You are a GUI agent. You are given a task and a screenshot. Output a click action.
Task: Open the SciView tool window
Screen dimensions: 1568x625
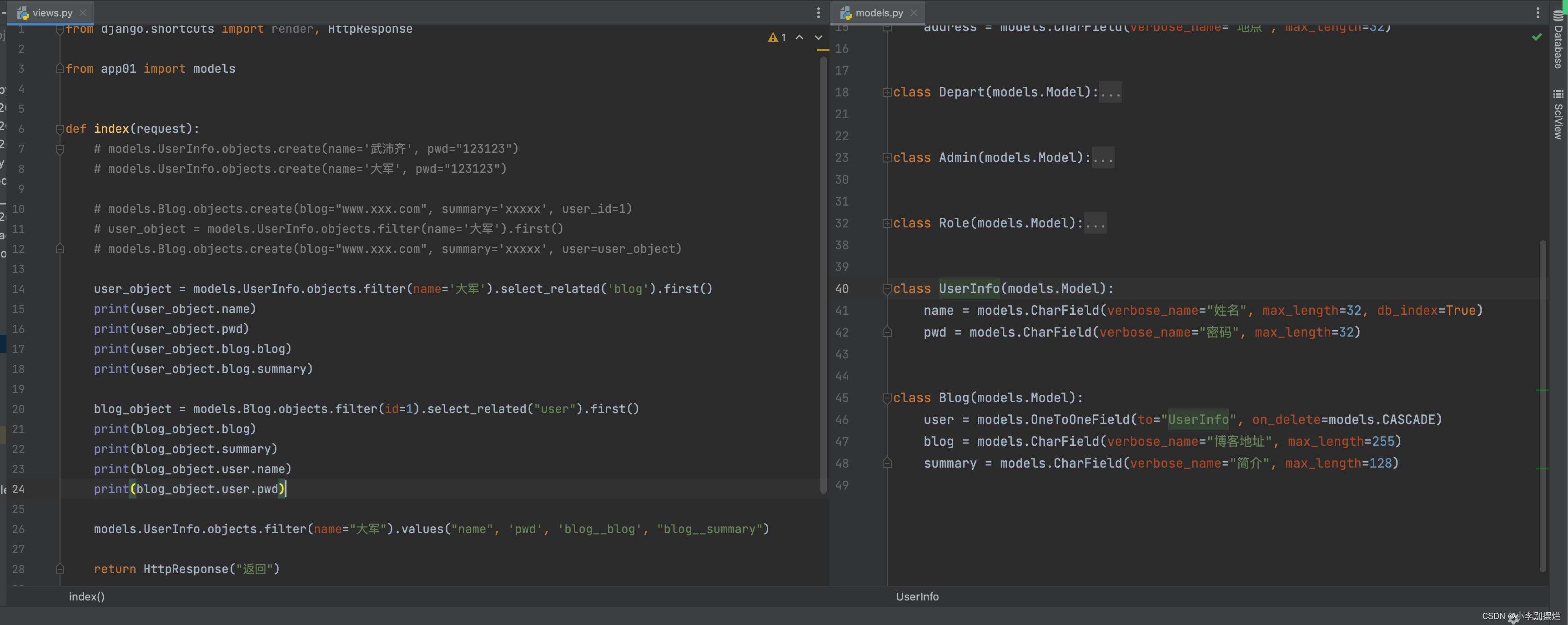[x=1558, y=115]
